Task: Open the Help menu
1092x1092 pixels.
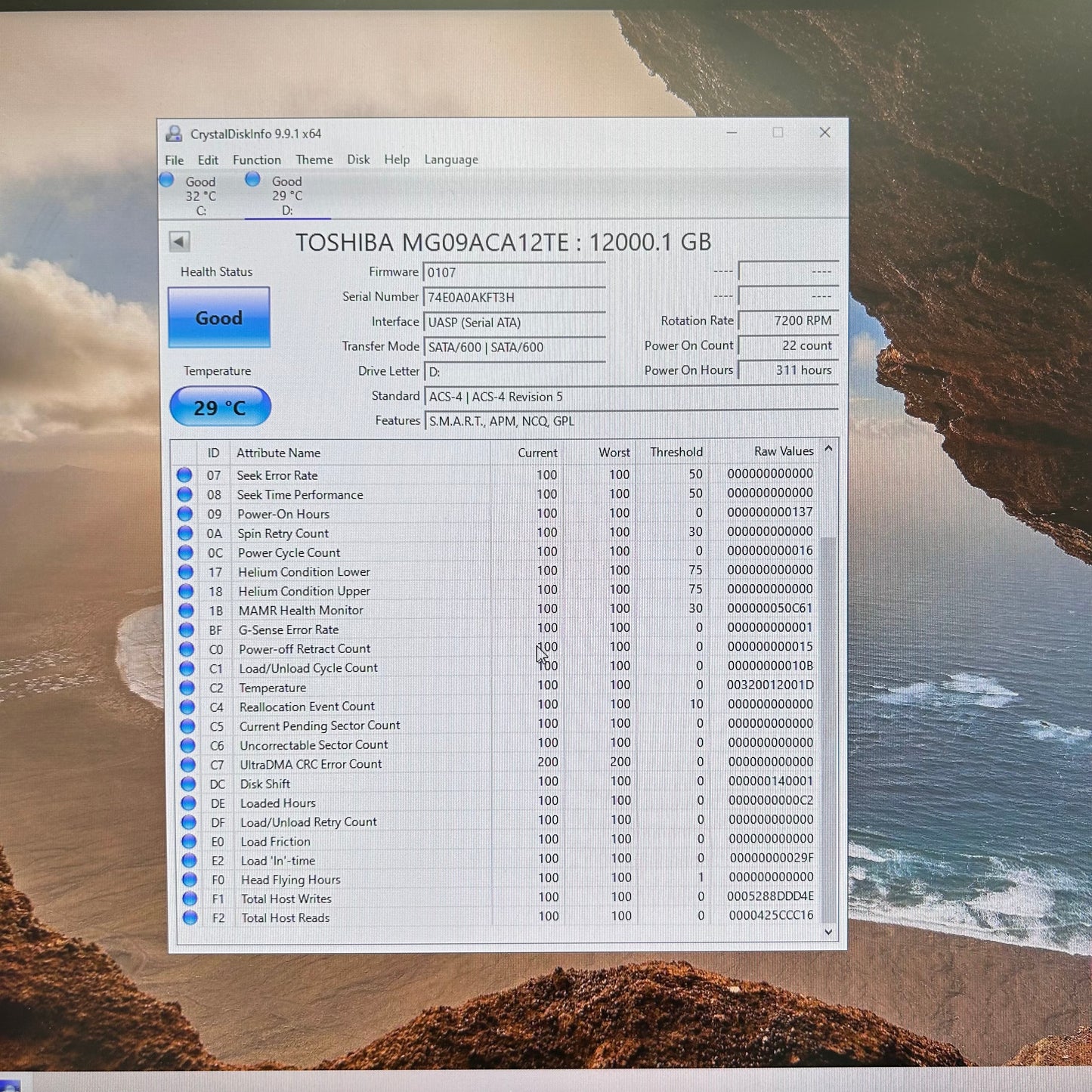Action: tap(397, 159)
